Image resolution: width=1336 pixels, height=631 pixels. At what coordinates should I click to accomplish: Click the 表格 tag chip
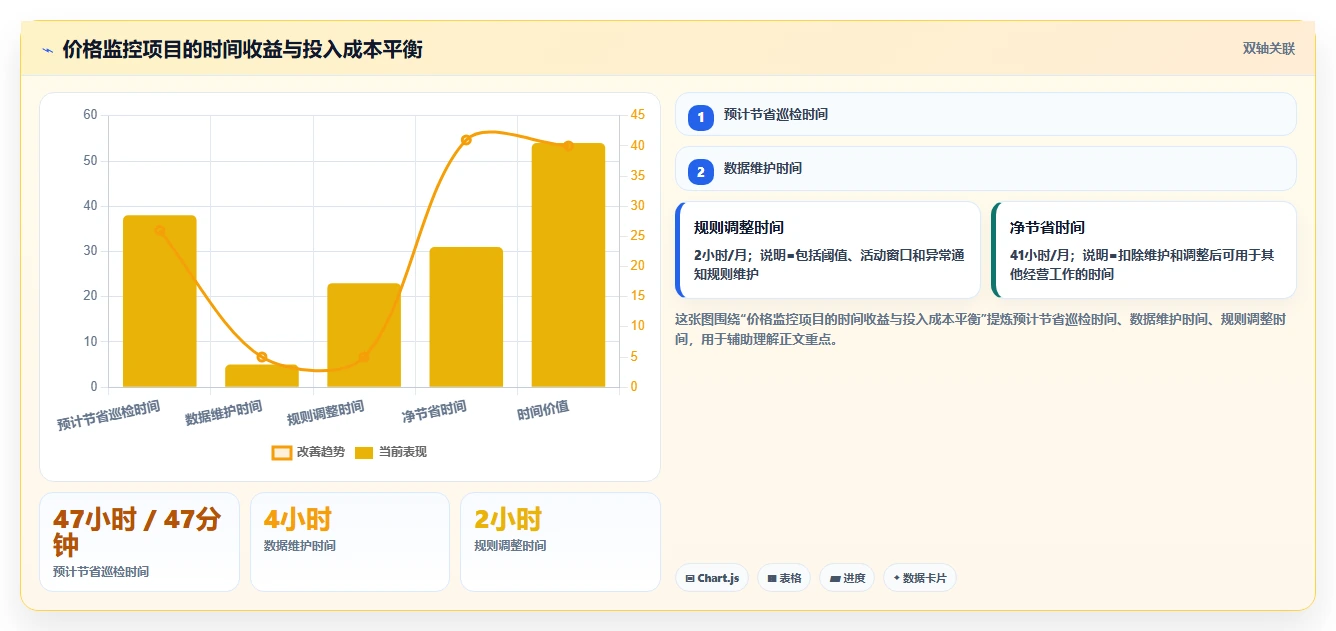point(784,578)
